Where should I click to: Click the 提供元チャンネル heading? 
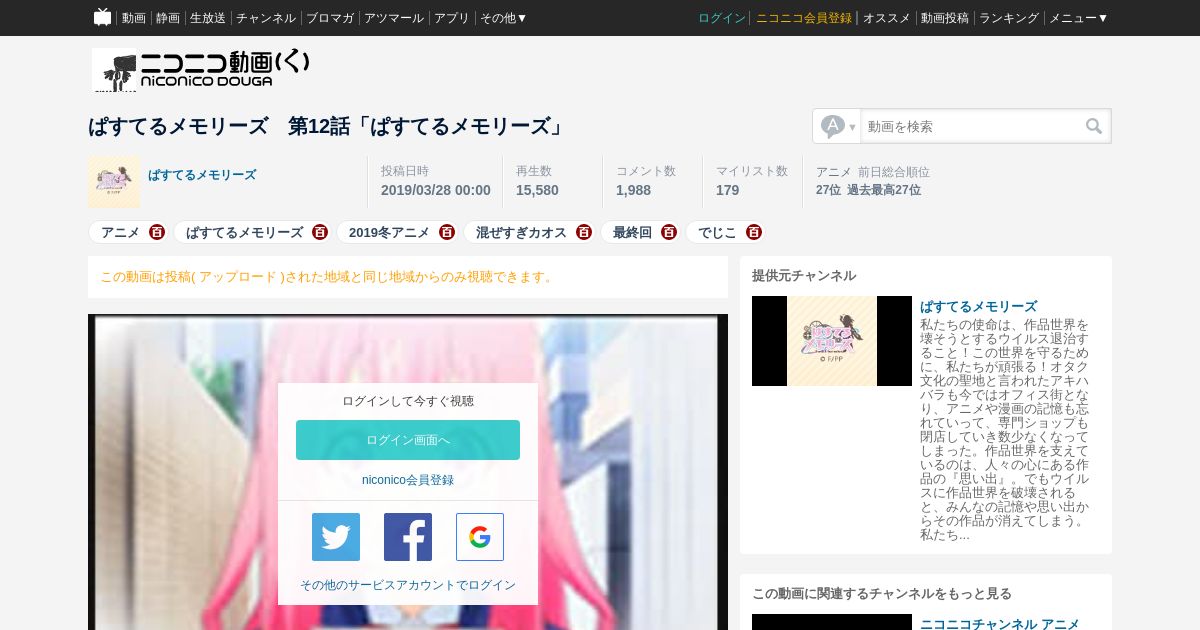[804, 275]
